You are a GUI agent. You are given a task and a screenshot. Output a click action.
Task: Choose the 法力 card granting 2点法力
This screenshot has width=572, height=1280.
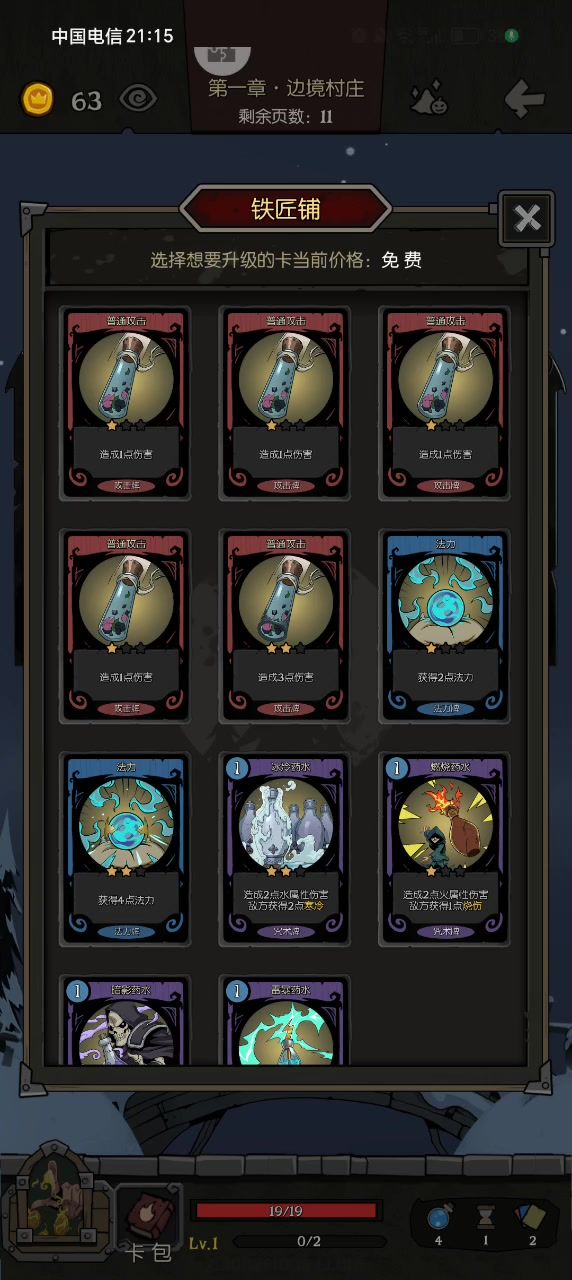[x=445, y=626]
